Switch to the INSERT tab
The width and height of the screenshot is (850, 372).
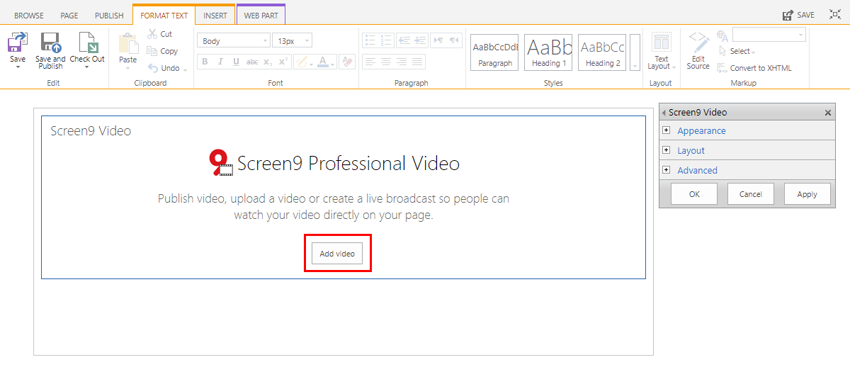215,15
